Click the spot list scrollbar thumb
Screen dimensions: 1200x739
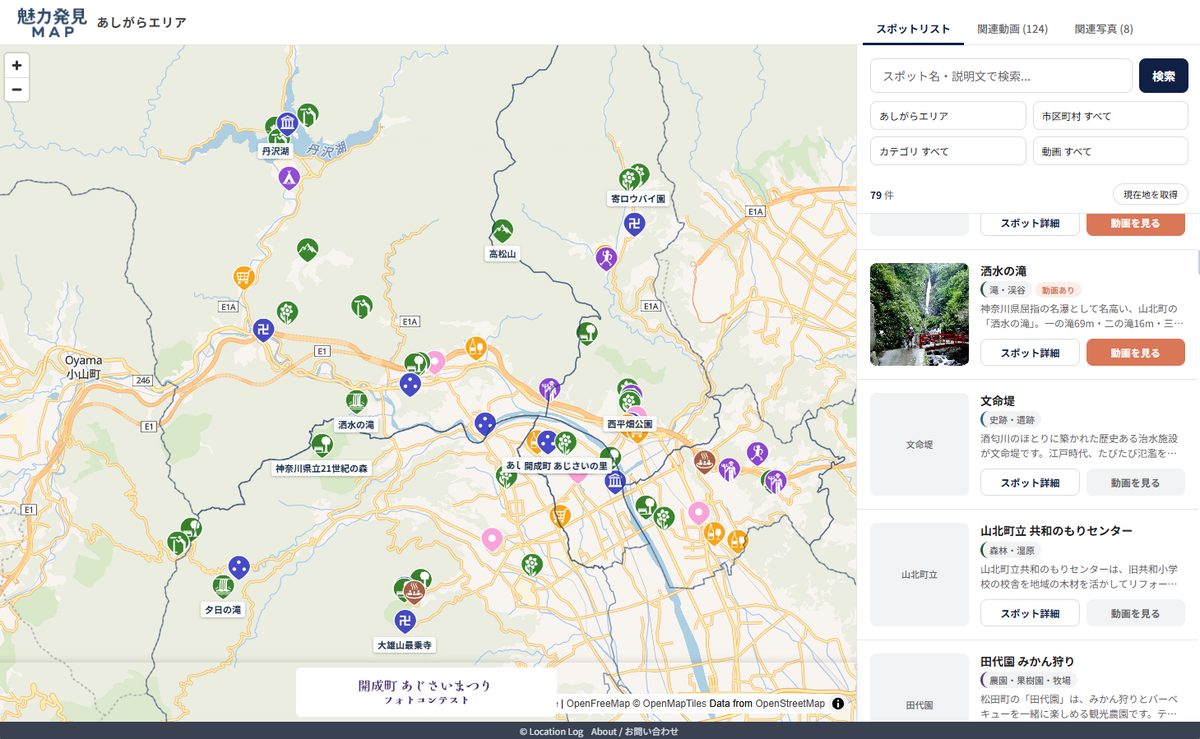[1197, 263]
